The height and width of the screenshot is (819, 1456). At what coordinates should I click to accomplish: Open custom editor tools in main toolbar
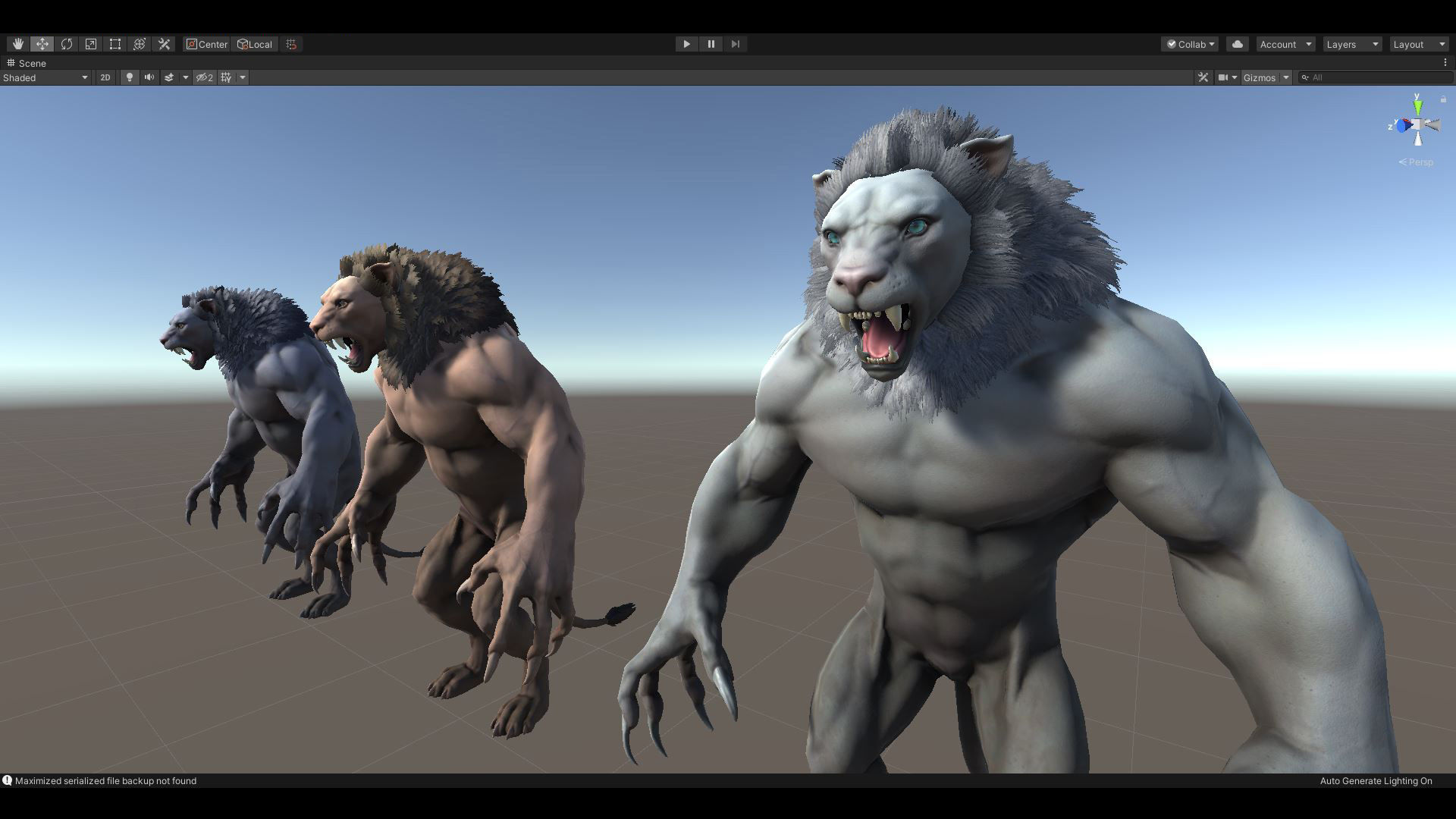coord(164,44)
